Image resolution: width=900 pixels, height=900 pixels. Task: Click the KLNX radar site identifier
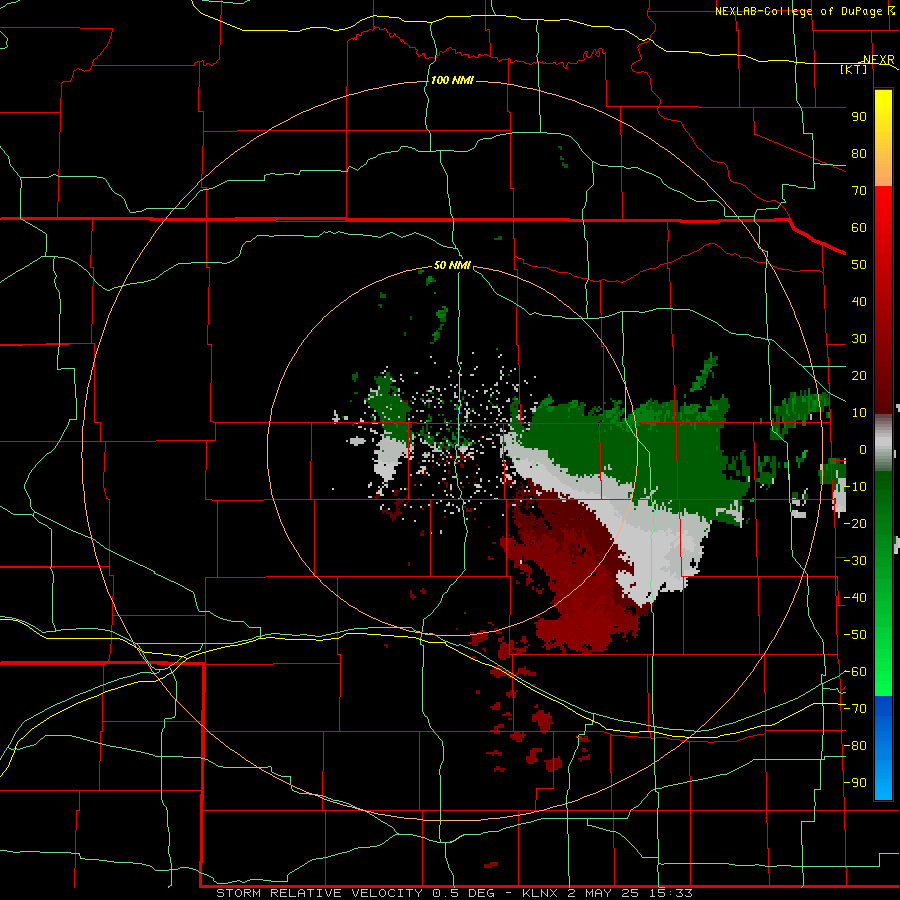pos(540,893)
